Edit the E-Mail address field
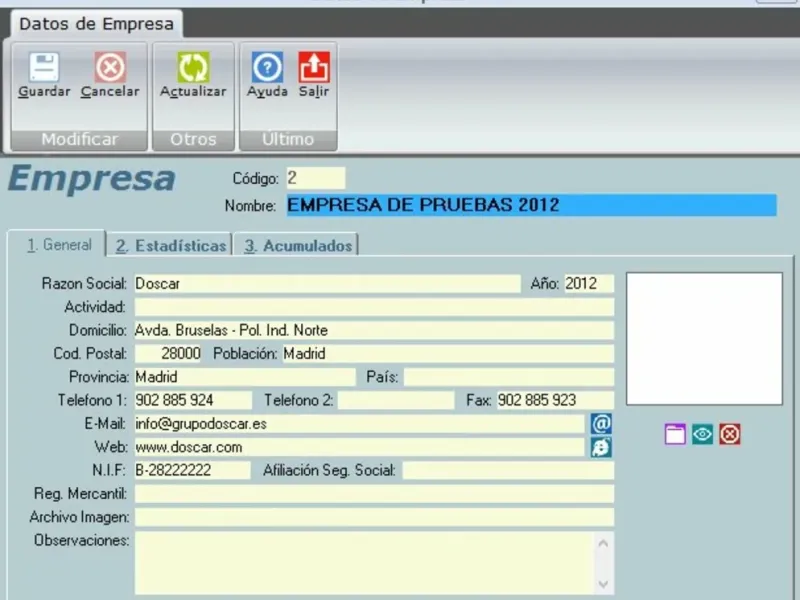The width and height of the screenshot is (800, 600). (359, 423)
